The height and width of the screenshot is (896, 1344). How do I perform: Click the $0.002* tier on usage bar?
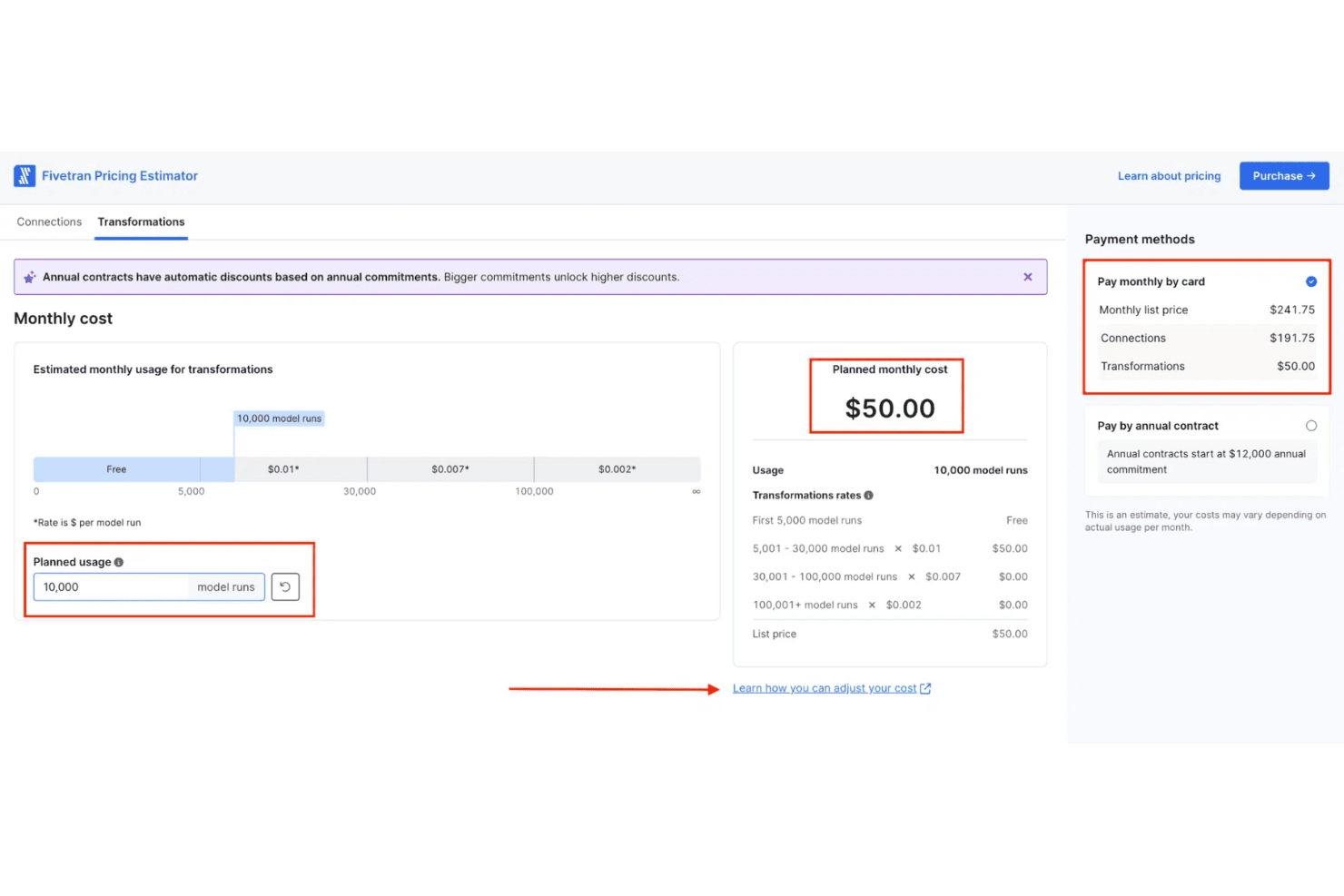tap(618, 469)
